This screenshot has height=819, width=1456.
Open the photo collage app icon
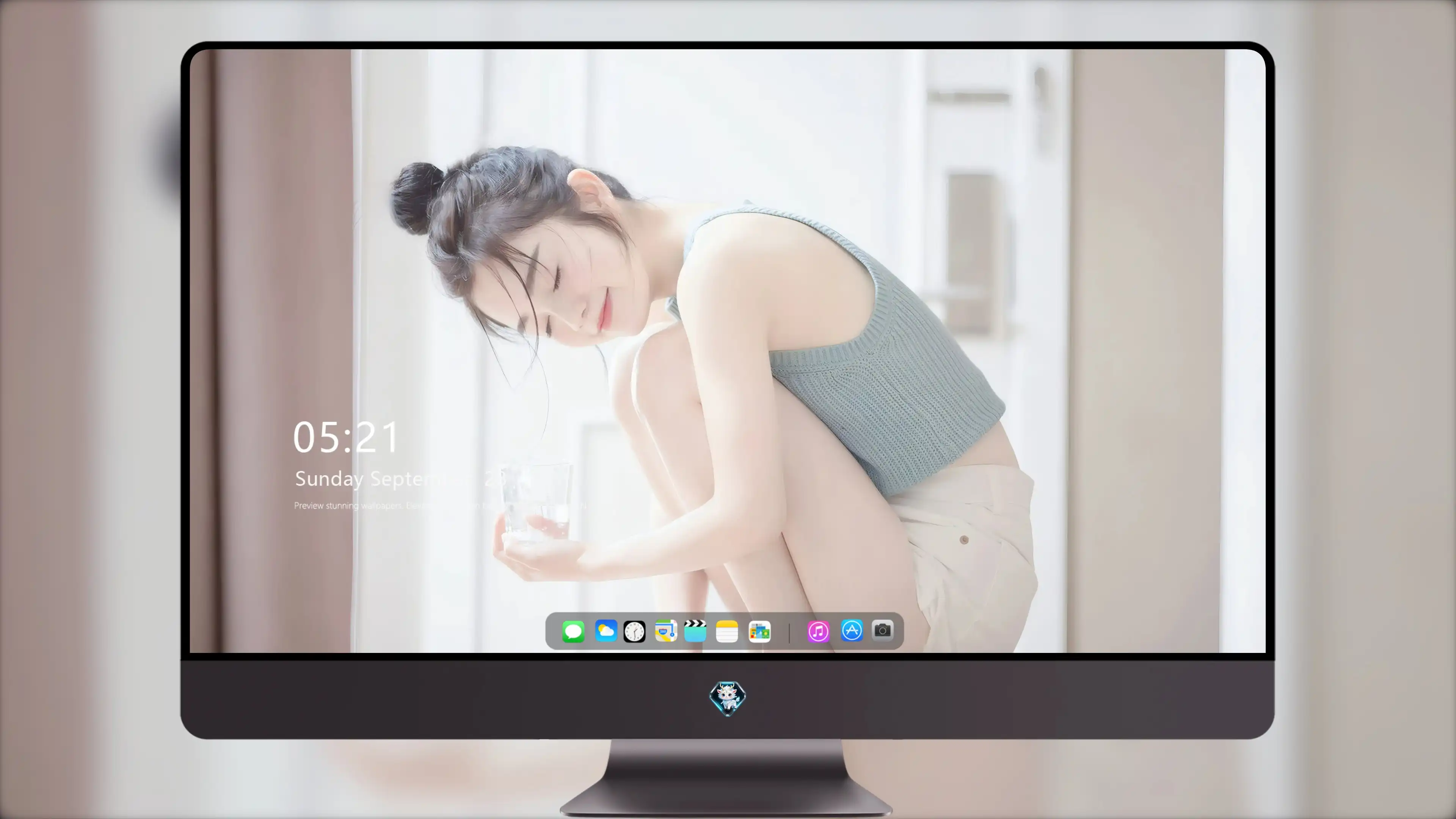pyautogui.click(x=759, y=631)
